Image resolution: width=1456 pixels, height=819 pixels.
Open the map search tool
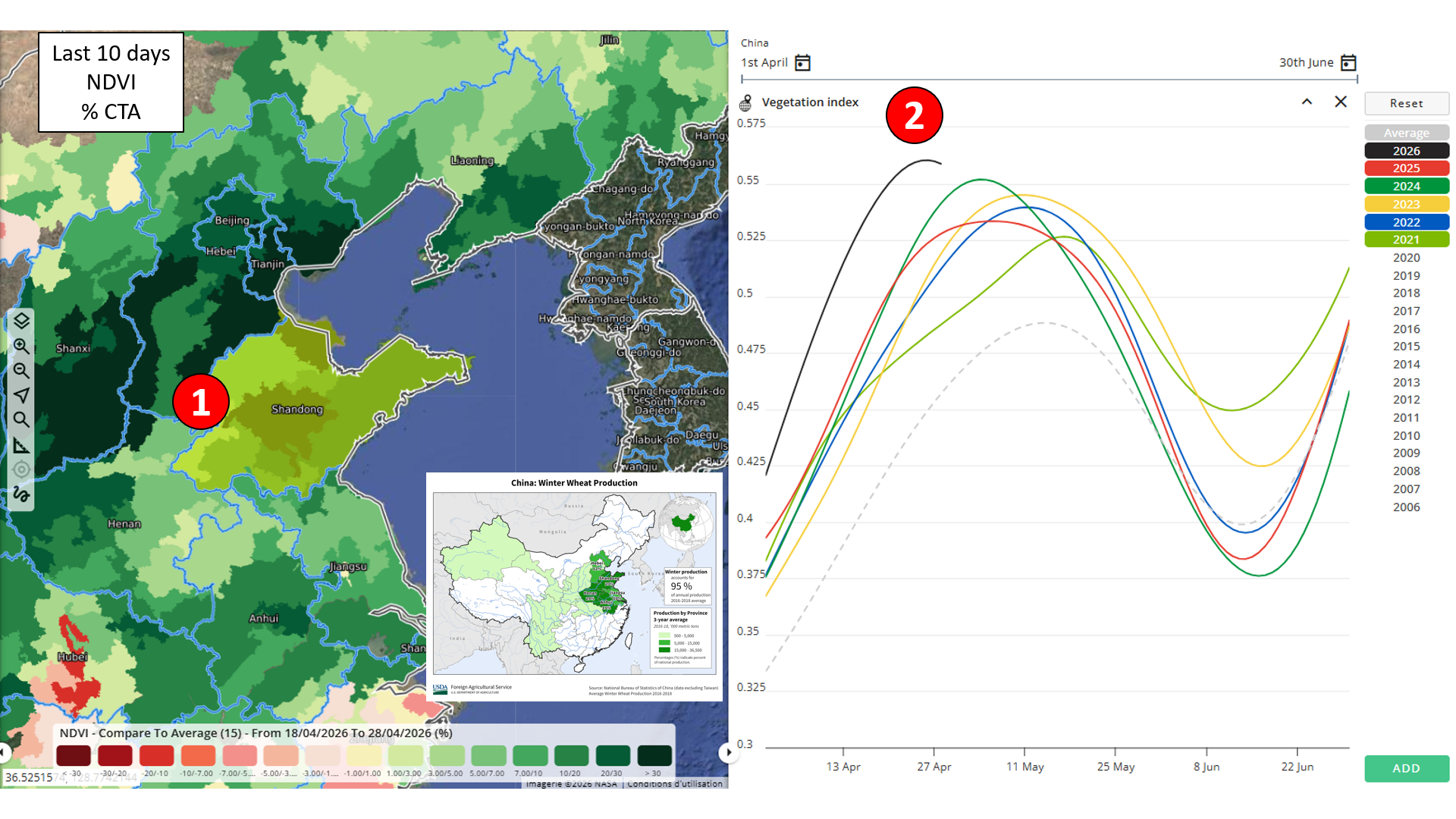tap(21, 419)
